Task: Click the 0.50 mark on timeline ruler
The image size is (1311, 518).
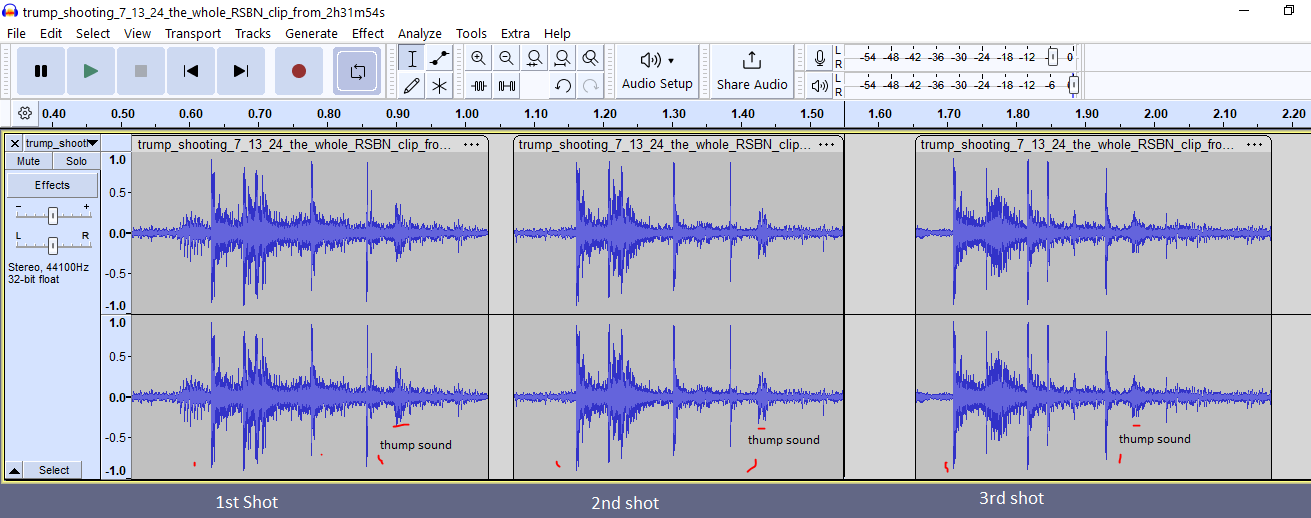Action: (123, 114)
